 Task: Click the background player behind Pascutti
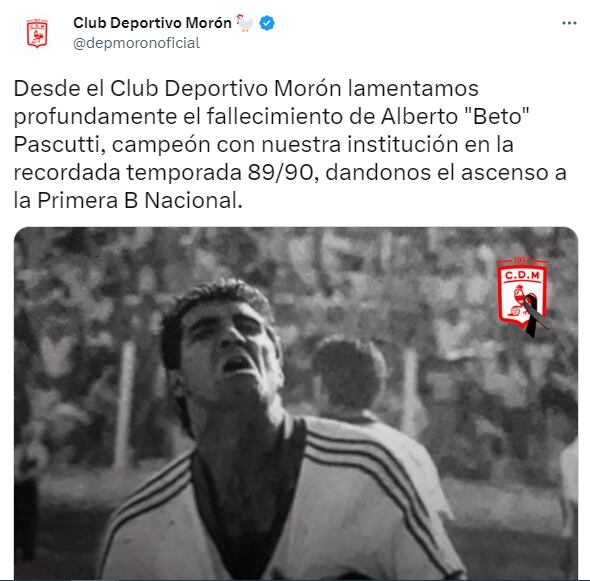350,380
